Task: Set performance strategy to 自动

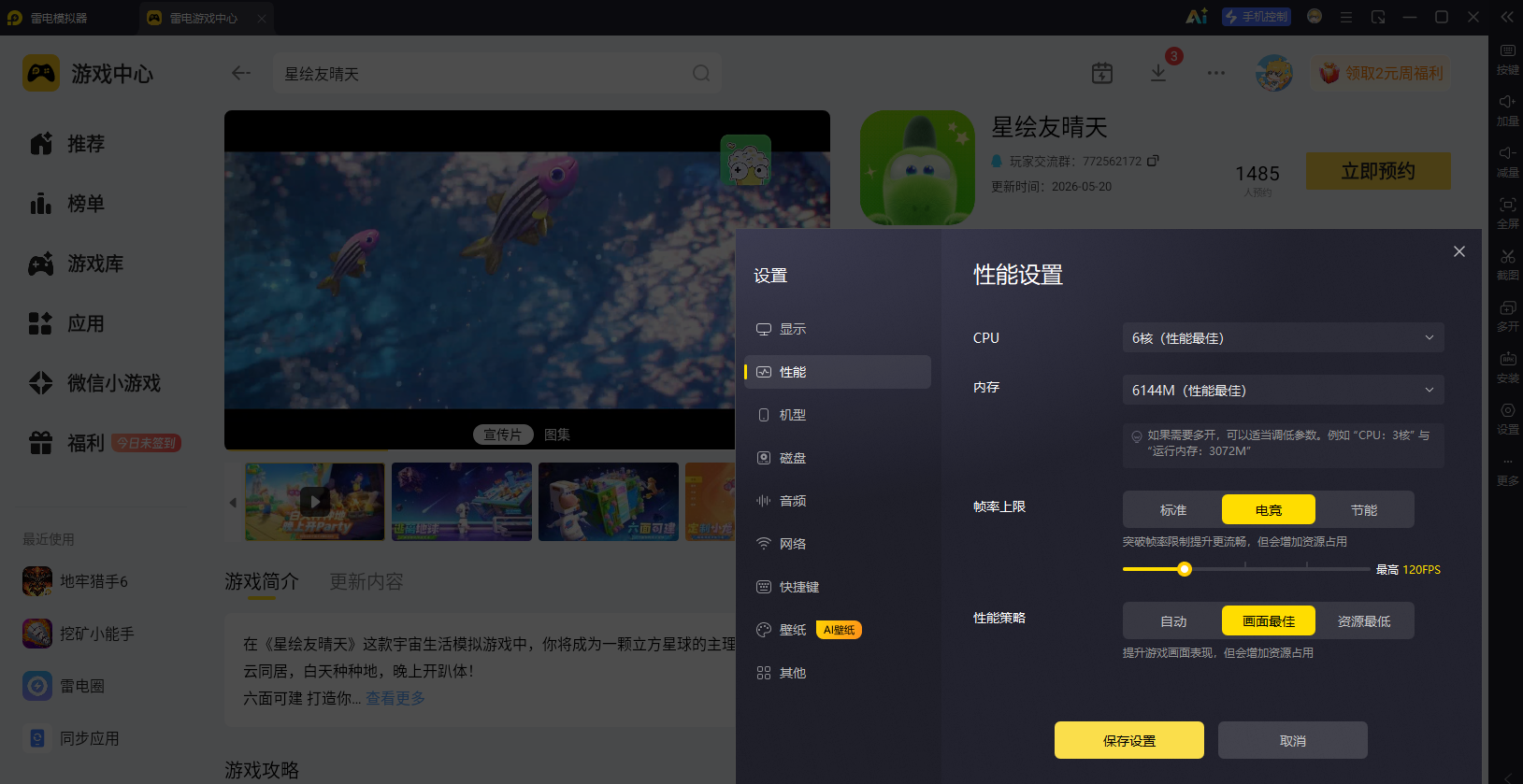Action: click(x=1172, y=621)
